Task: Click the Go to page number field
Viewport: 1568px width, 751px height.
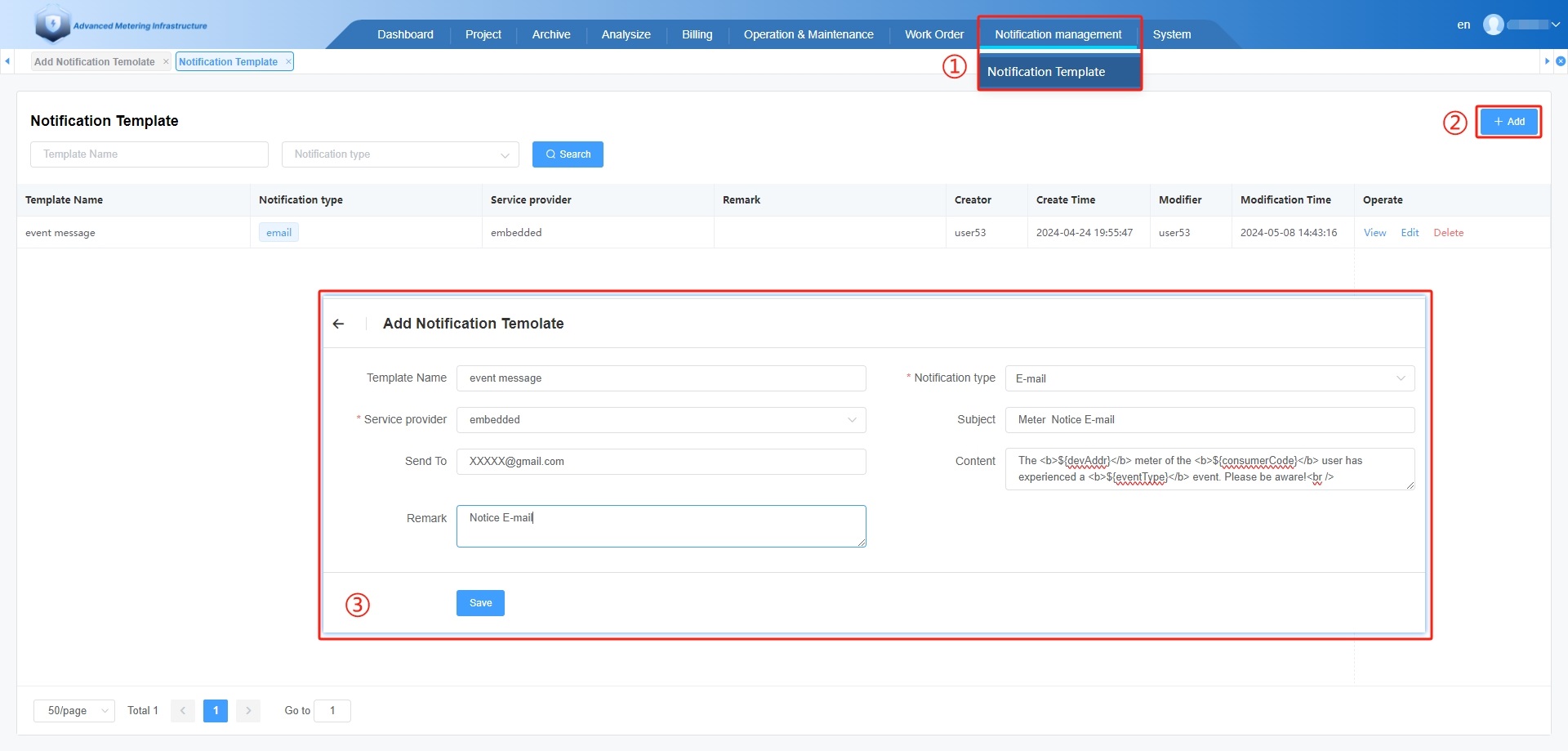Action: 332,711
